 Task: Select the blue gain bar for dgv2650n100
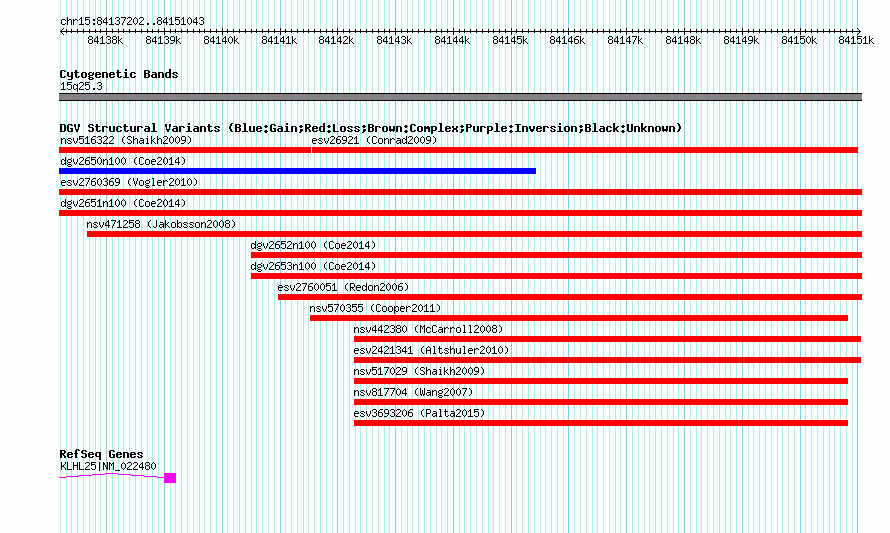click(297, 171)
